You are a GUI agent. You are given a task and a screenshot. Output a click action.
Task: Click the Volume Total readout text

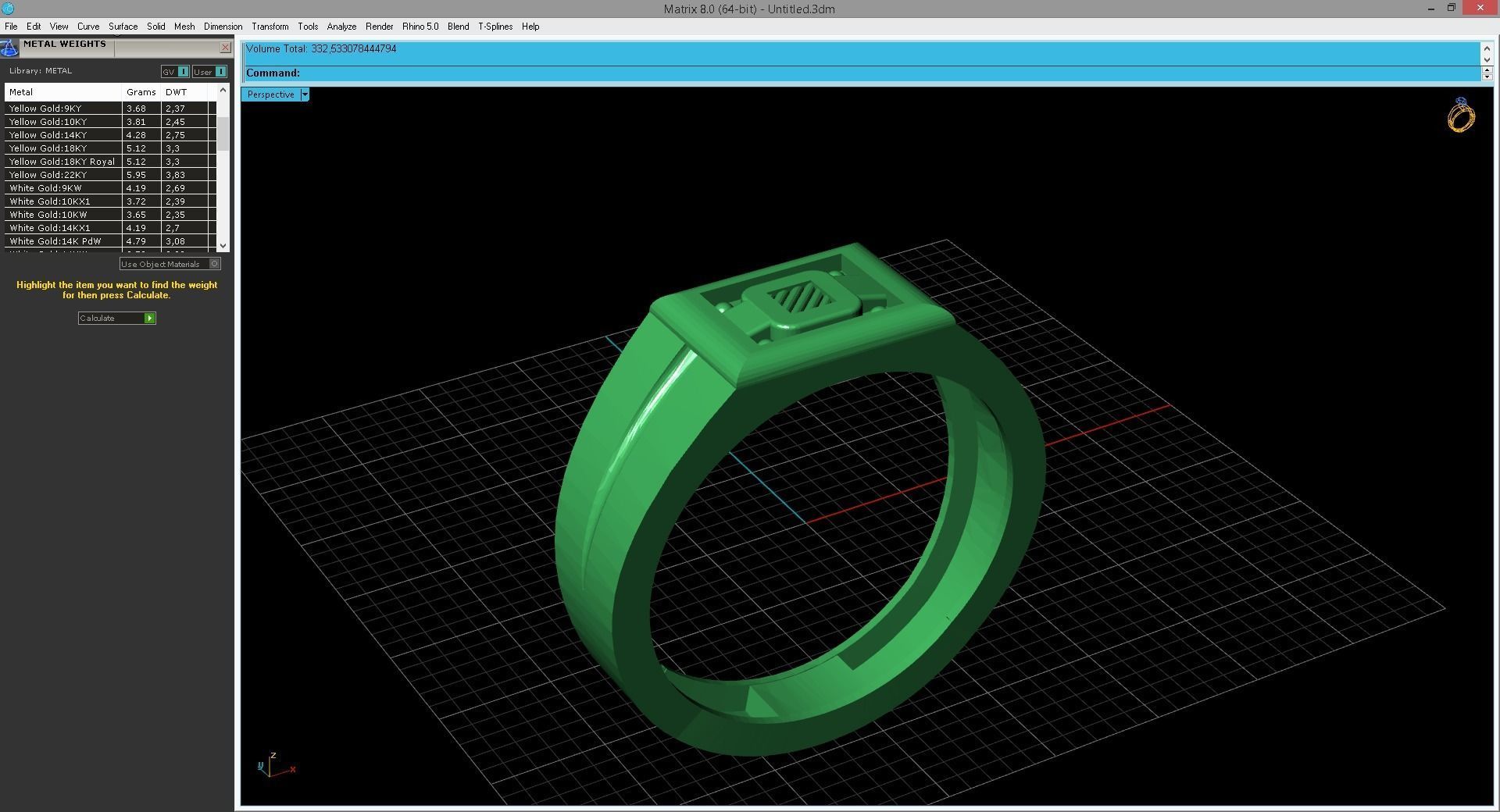click(321, 48)
